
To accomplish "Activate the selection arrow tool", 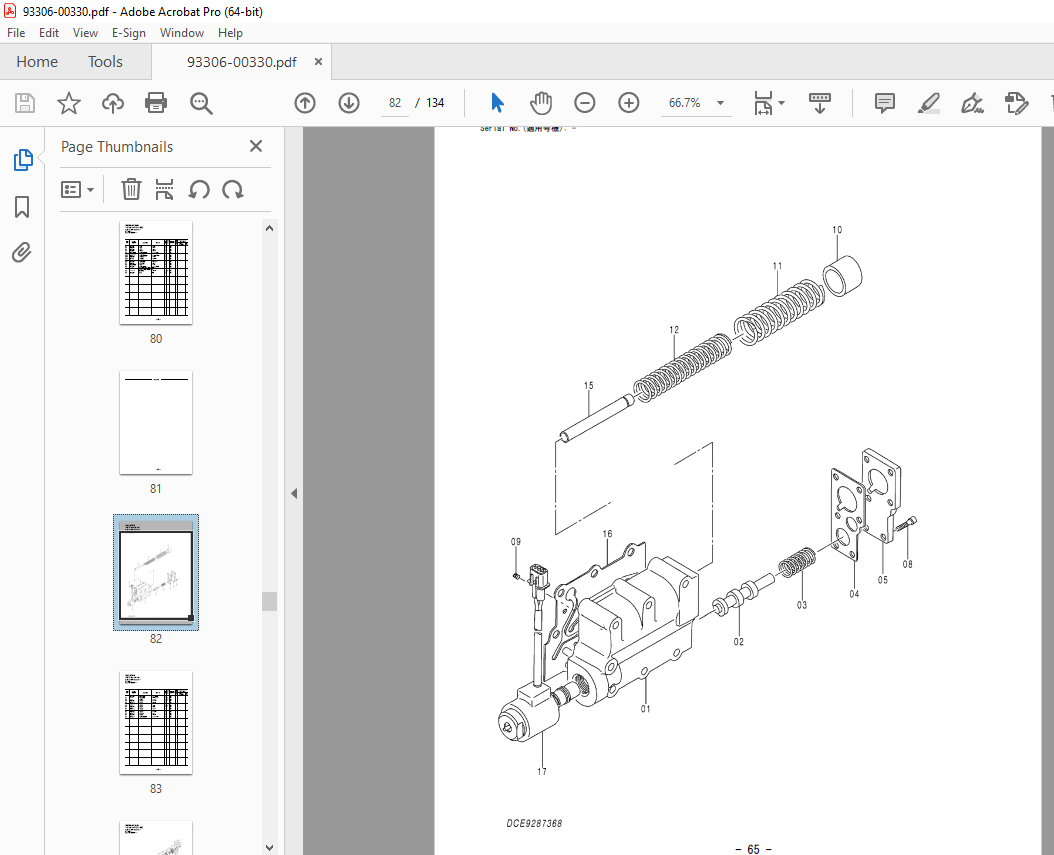I will pyautogui.click(x=497, y=103).
